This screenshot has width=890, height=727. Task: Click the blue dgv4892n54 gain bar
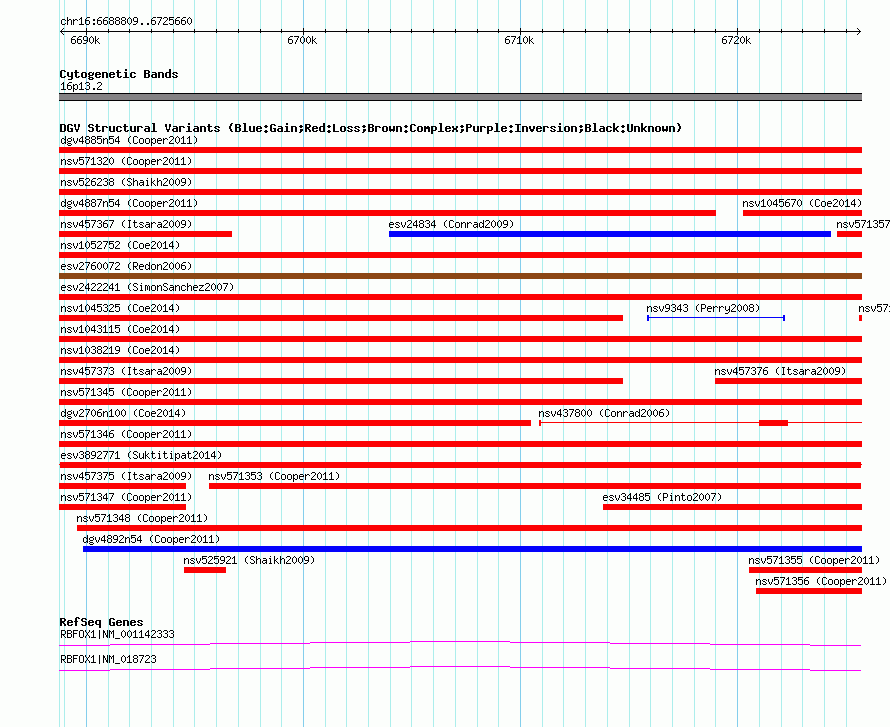click(x=472, y=549)
